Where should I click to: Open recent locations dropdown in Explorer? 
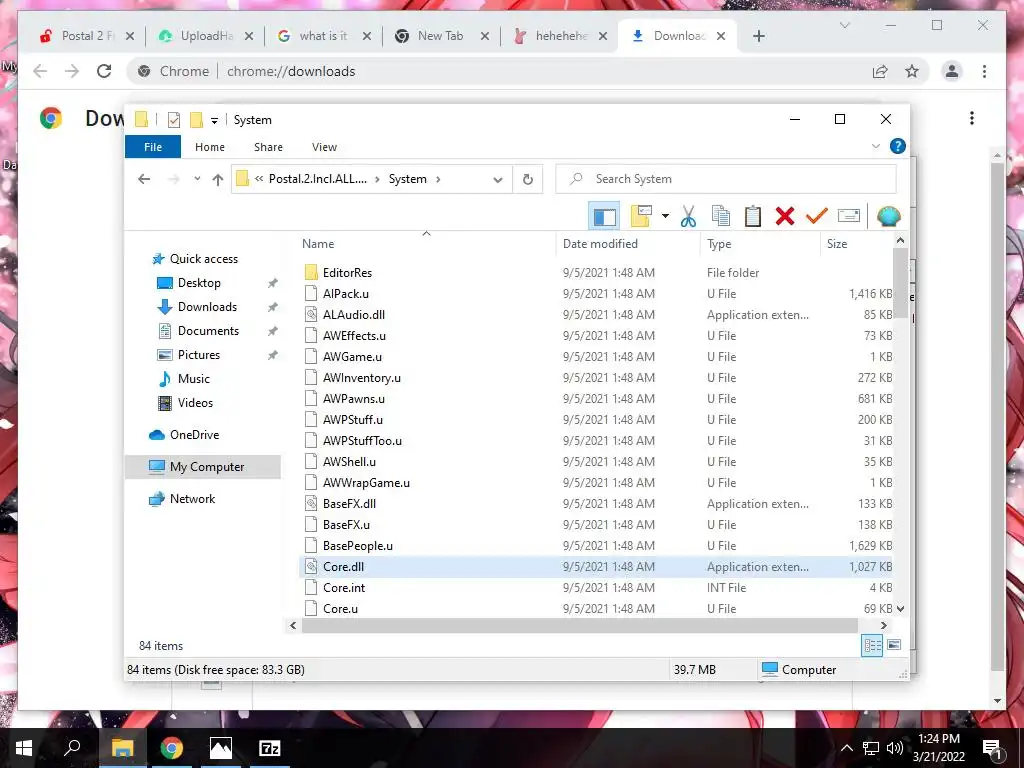pos(197,179)
